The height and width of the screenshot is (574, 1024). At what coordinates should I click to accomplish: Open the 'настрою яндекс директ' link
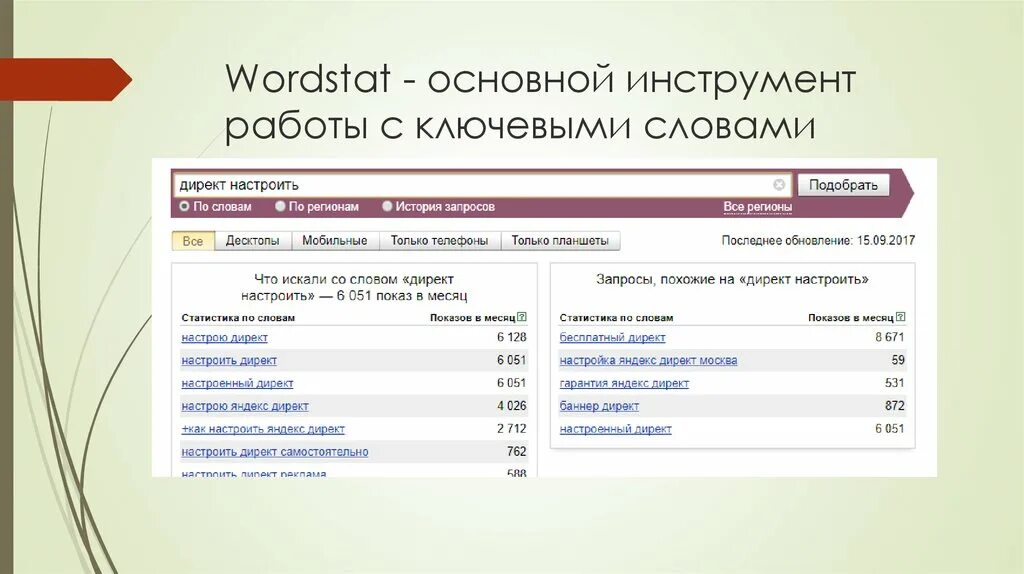tap(245, 406)
